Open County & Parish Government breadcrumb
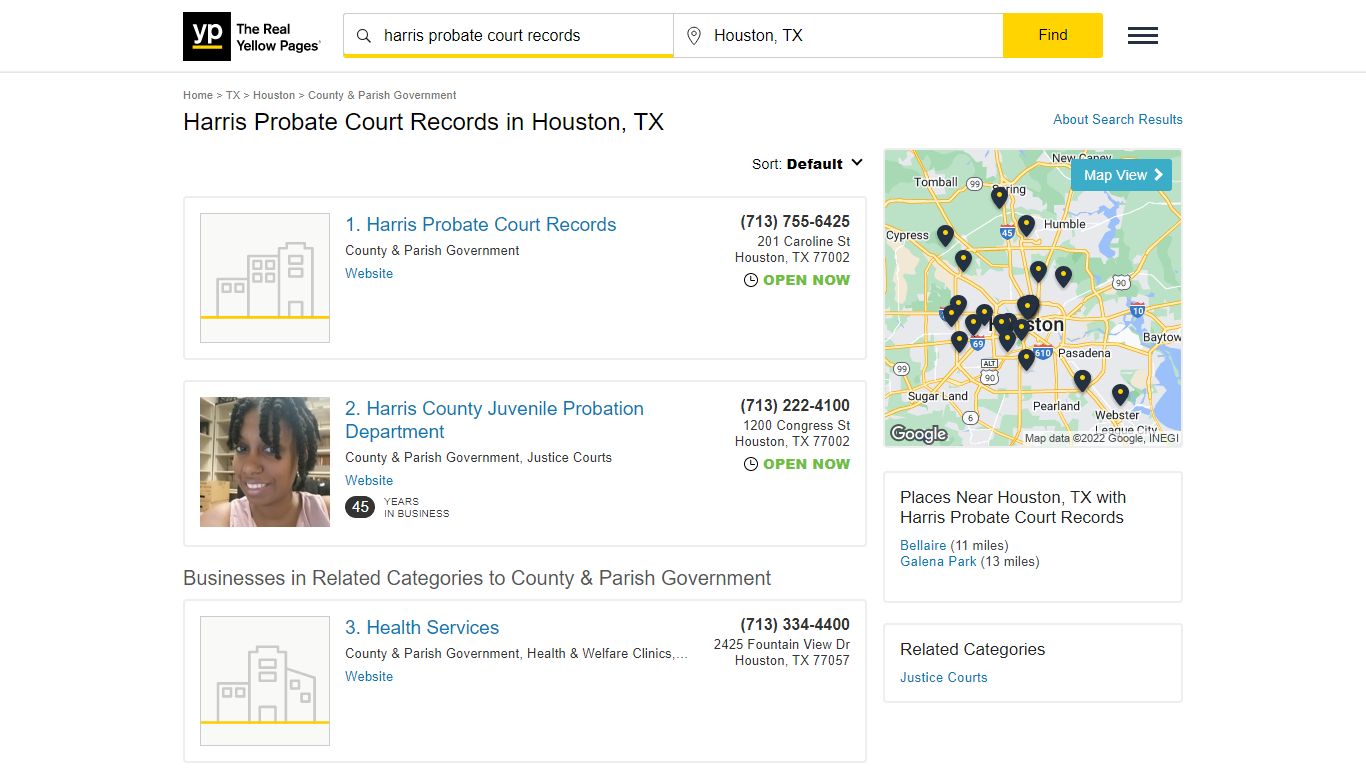The height and width of the screenshot is (768, 1366). tap(382, 95)
